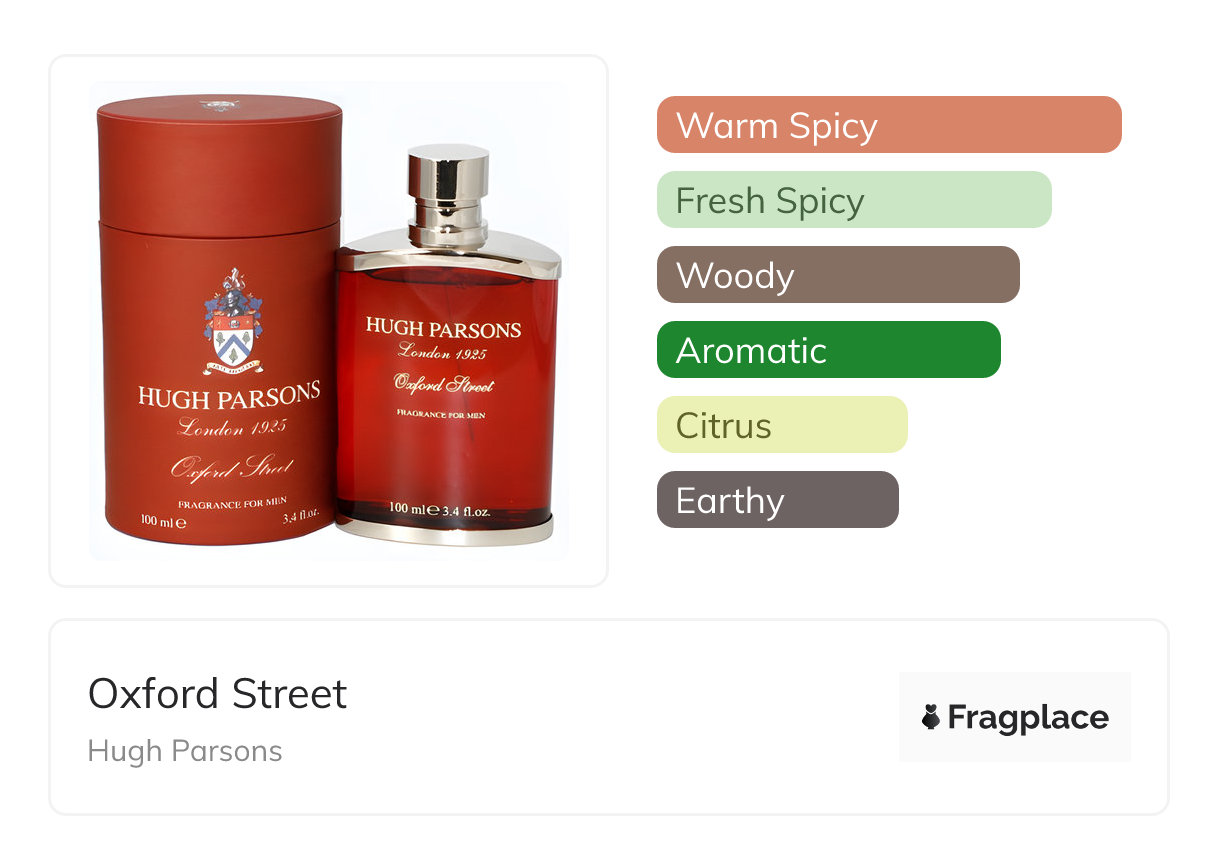This screenshot has width=1218, height=864.
Task: Pick the green Aromatic accord bar
Action: 829,350
